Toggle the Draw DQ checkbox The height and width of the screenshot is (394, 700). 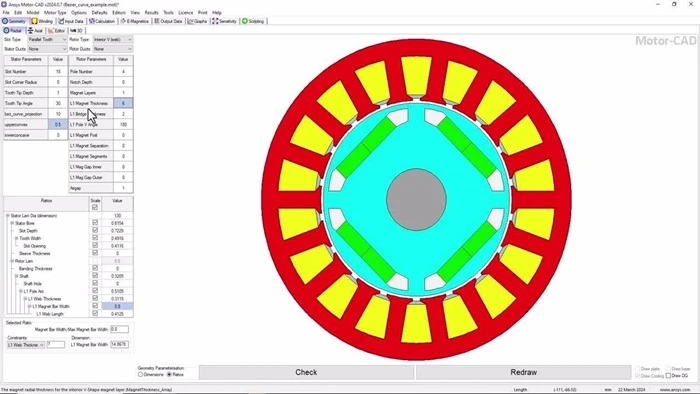click(668, 376)
